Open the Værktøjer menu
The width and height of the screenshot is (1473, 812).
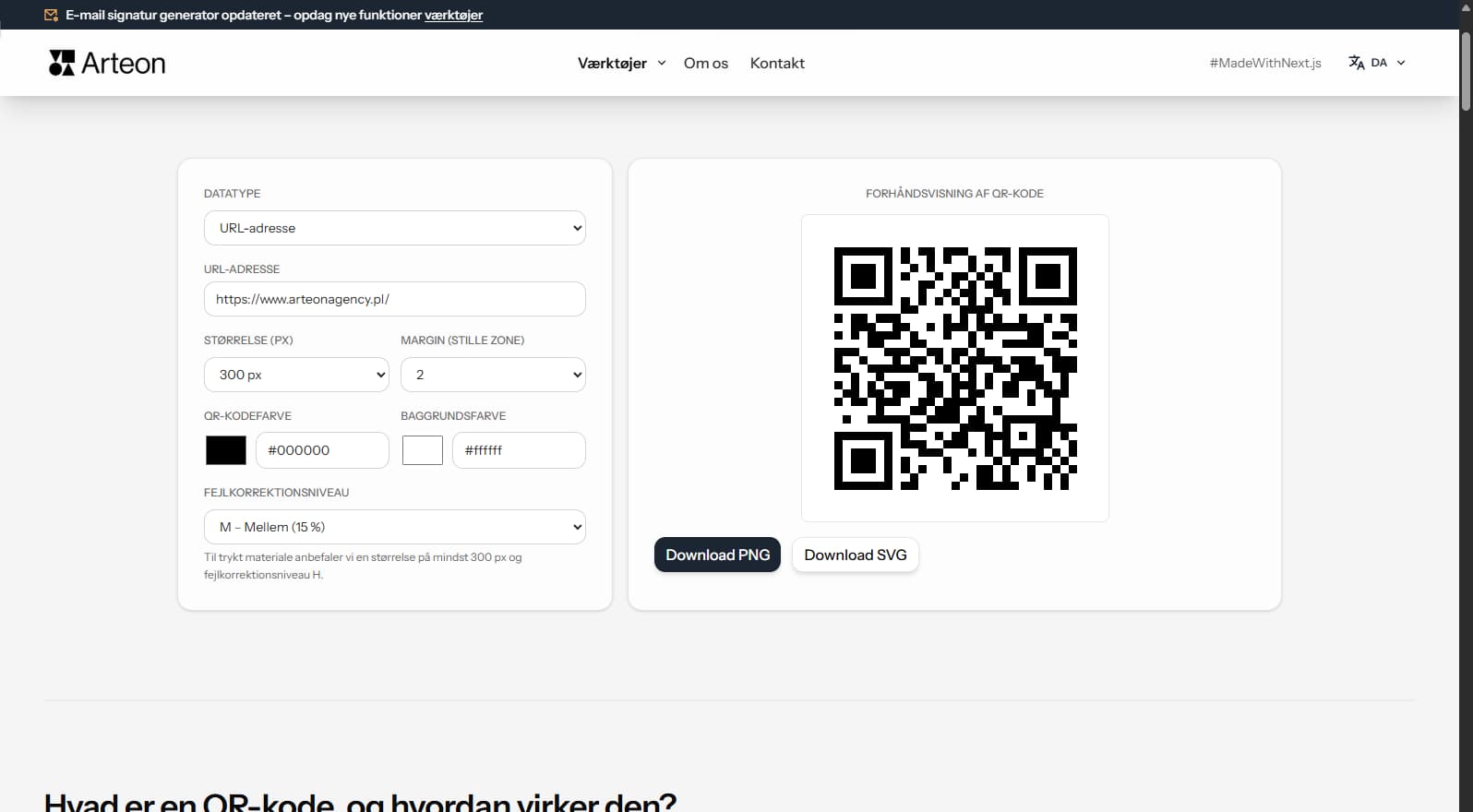612,63
